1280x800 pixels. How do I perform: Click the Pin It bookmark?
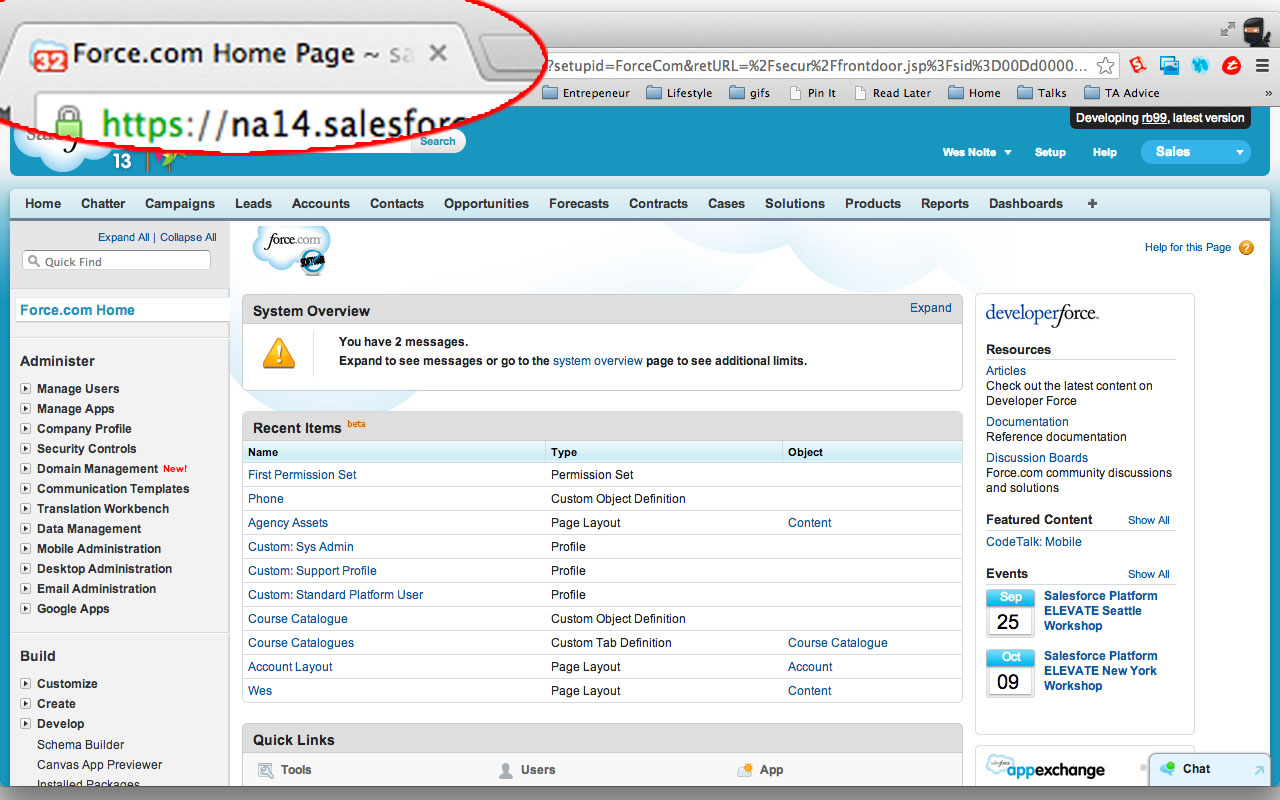coord(812,93)
